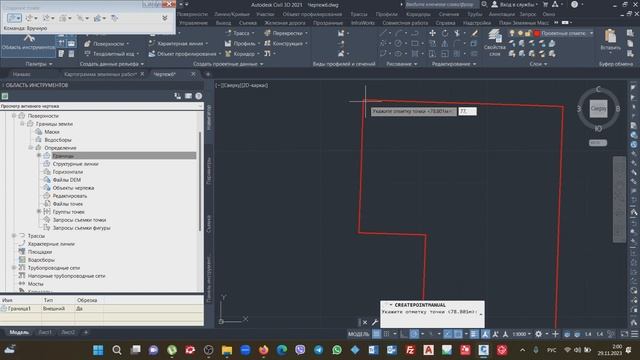The image size is (640, 360).
Task: Expand the Группы точек tree node
Action: 39,211
